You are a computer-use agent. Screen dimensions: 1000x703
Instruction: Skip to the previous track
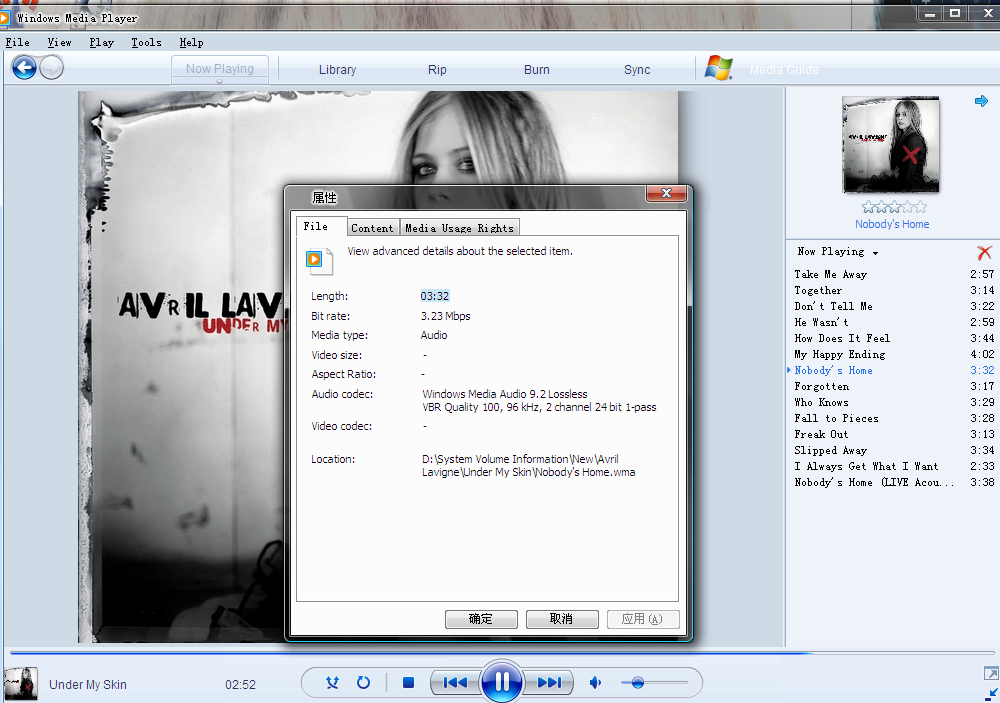tap(455, 683)
